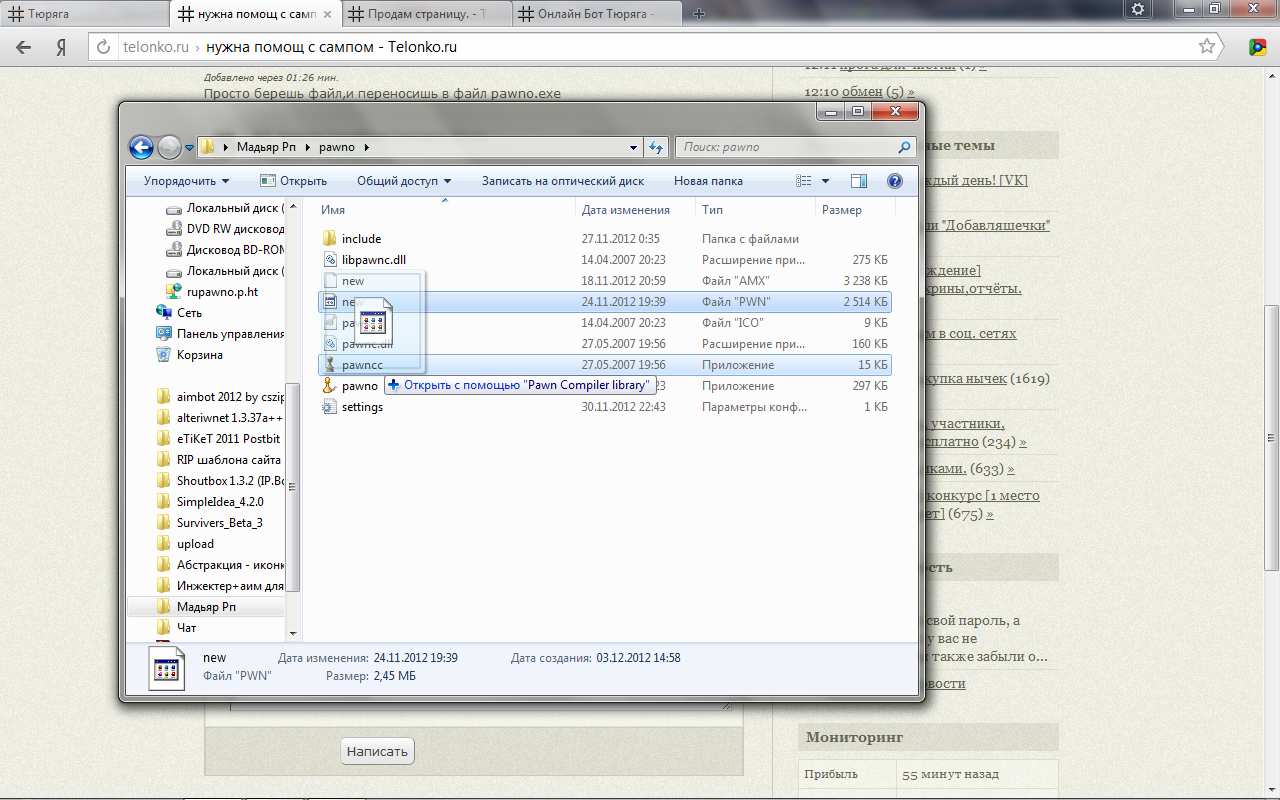Select the pawno application icon
This screenshot has height=800, width=1280.
(x=329, y=386)
